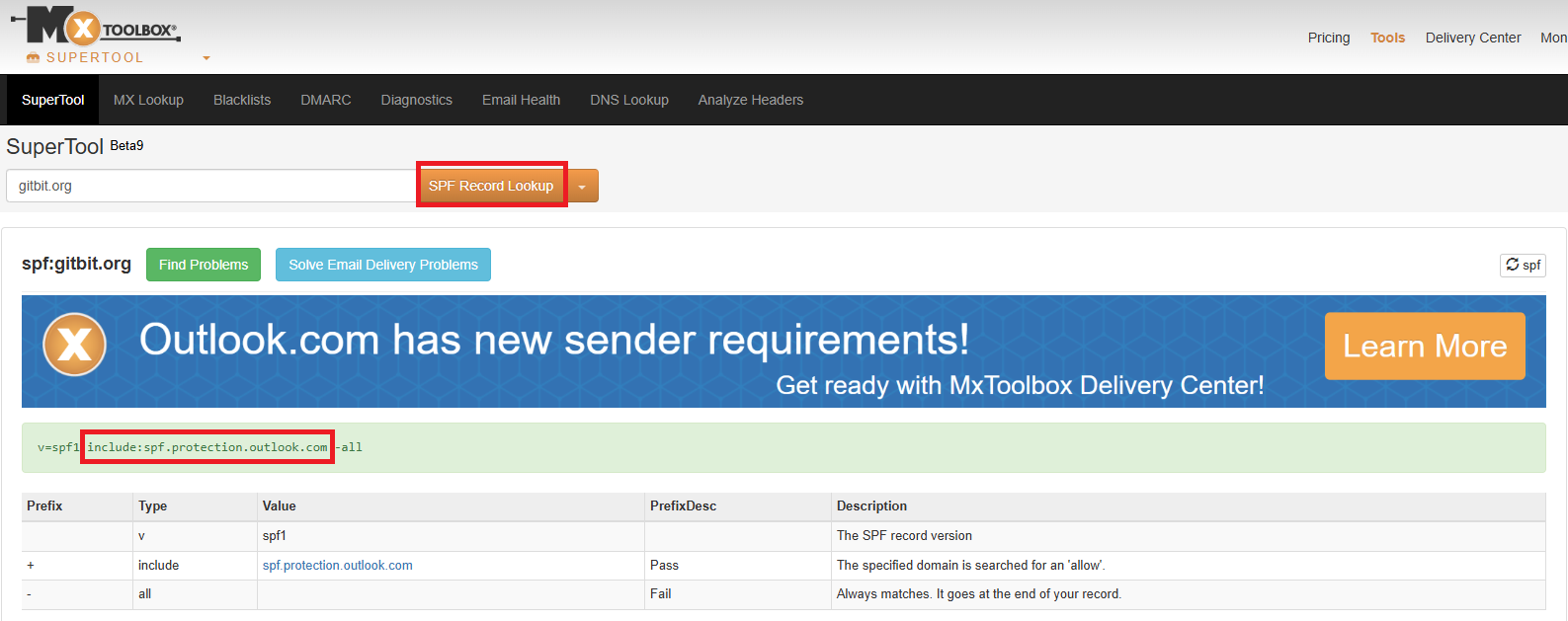Click the MxToolbox logo
This screenshot has height=621, width=1568.
[x=96, y=27]
